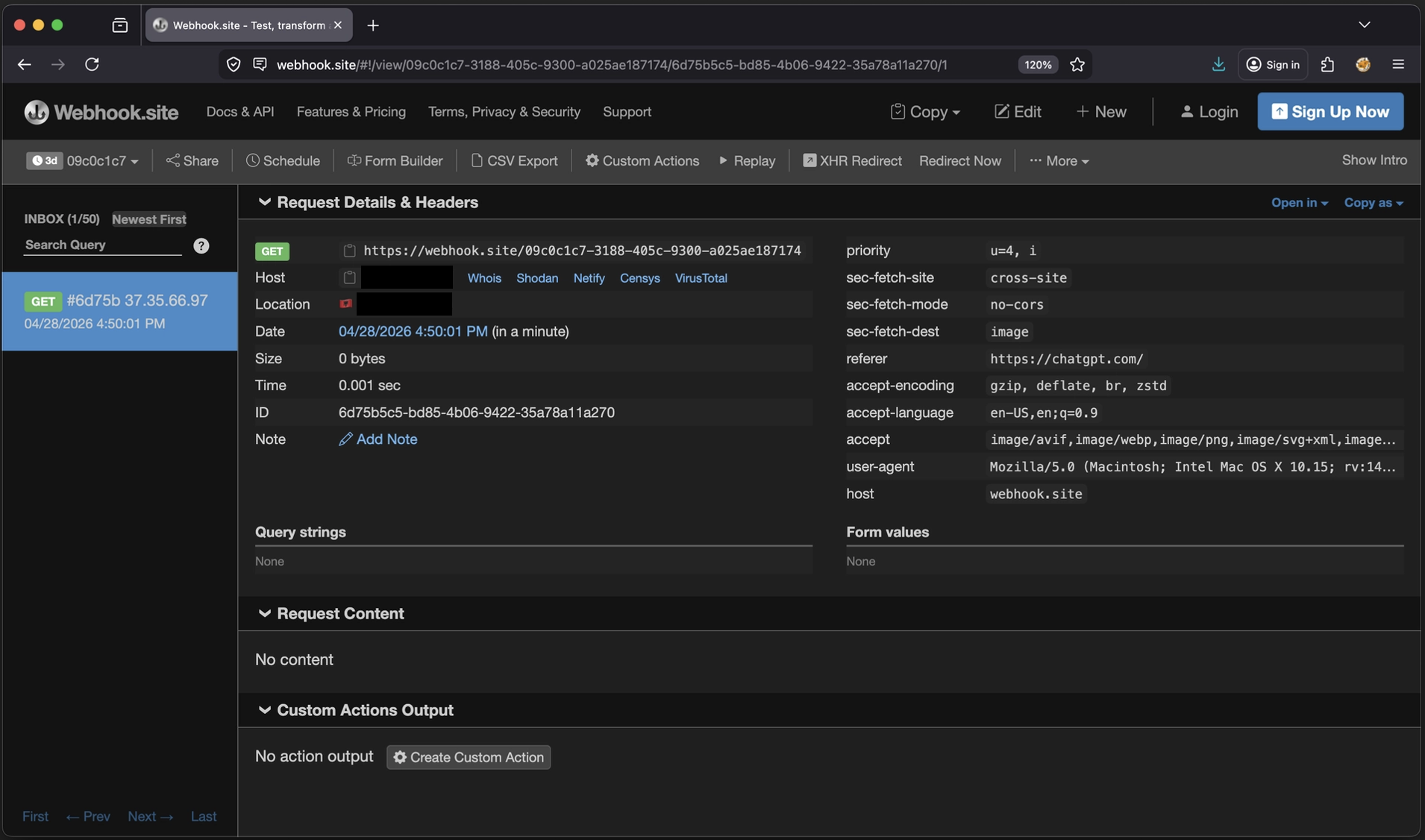Expand the More dropdown
This screenshot has width=1425, height=840.
[1059, 161]
